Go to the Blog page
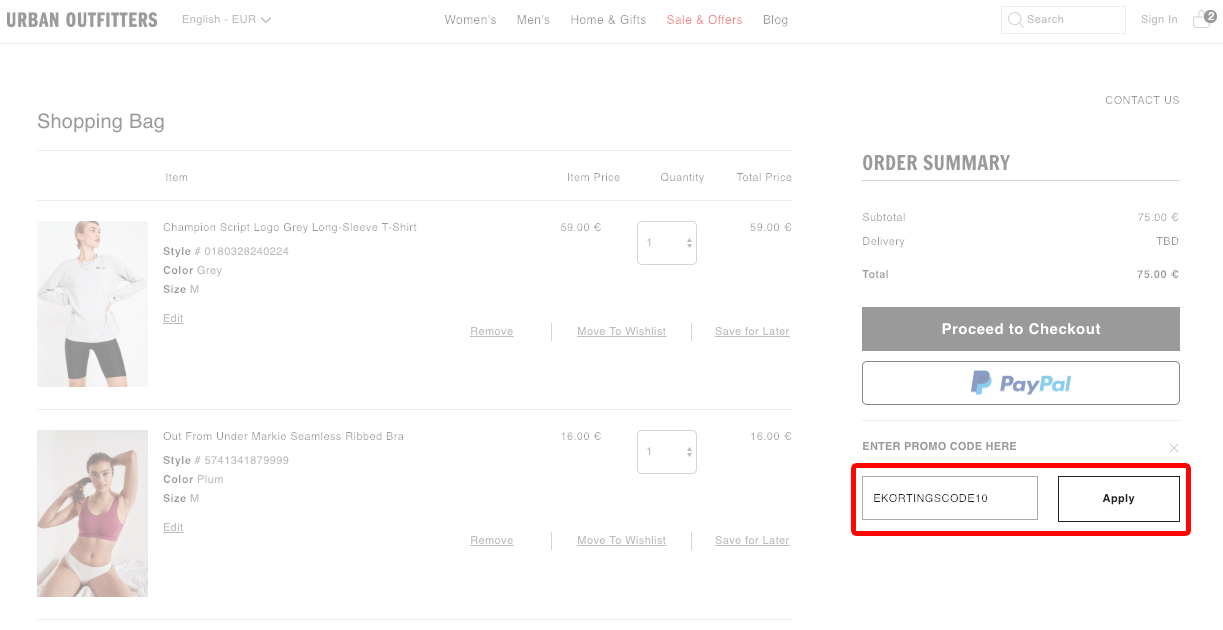This screenshot has height=630, width=1223. (775, 20)
